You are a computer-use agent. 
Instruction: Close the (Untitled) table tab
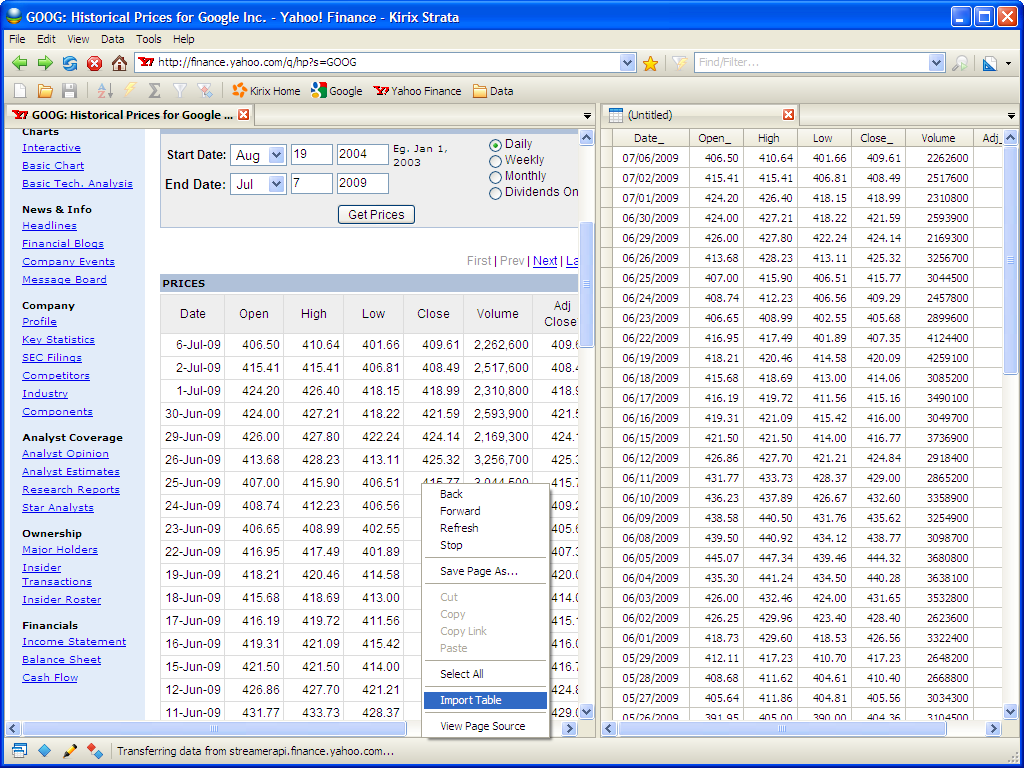pos(788,115)
